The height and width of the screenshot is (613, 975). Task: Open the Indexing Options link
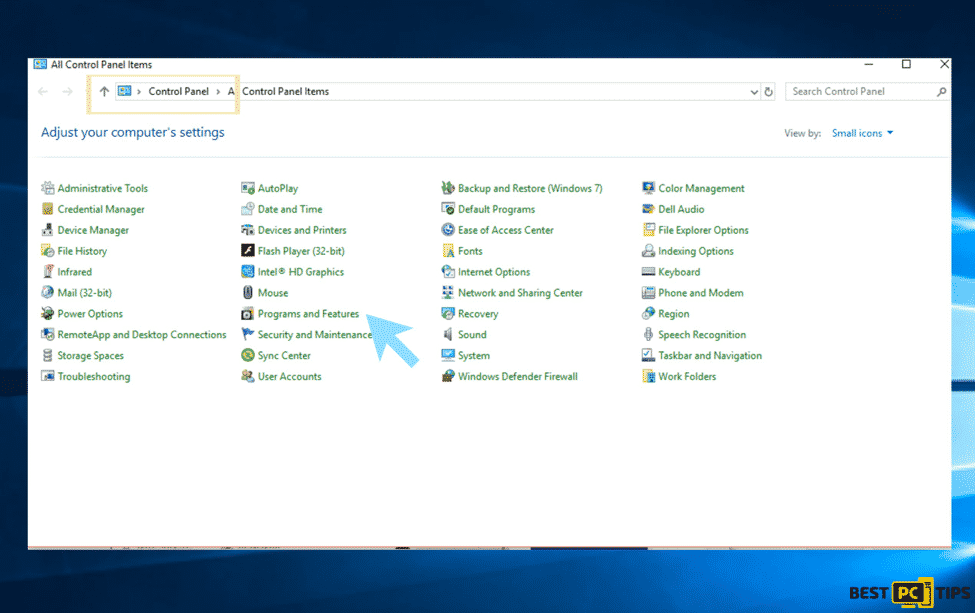(696, 251)
